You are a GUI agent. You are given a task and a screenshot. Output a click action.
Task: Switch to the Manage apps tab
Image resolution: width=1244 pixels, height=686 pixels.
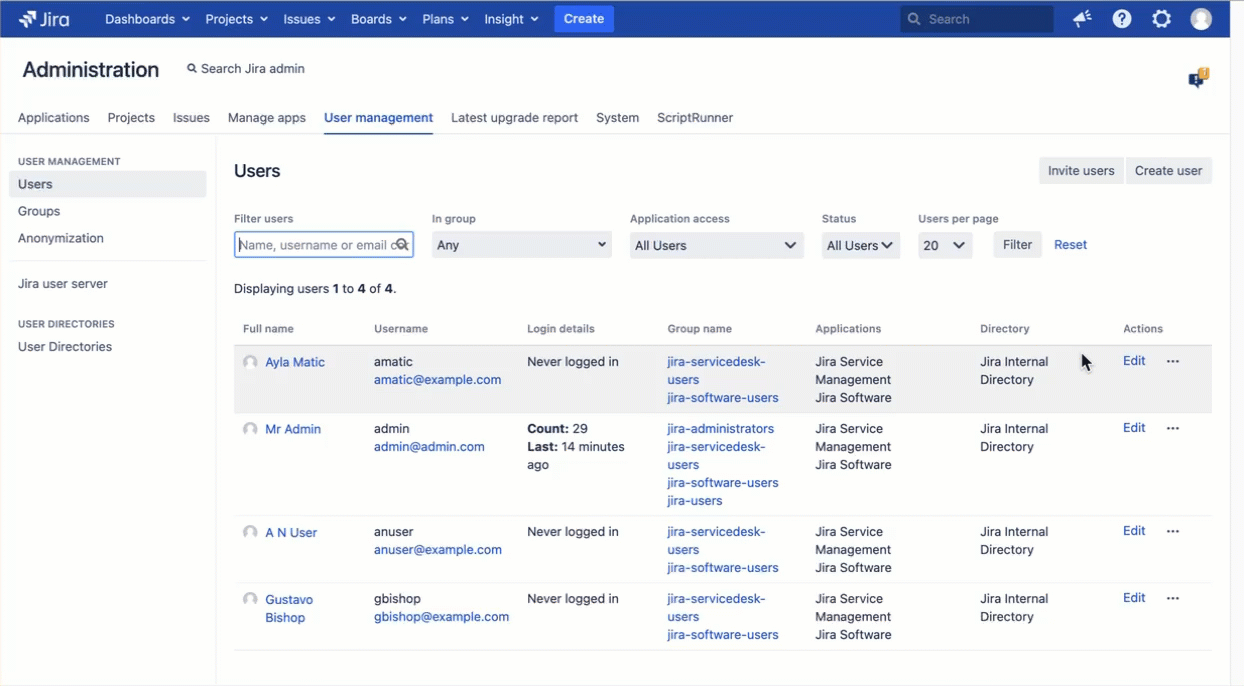(267, 118)
